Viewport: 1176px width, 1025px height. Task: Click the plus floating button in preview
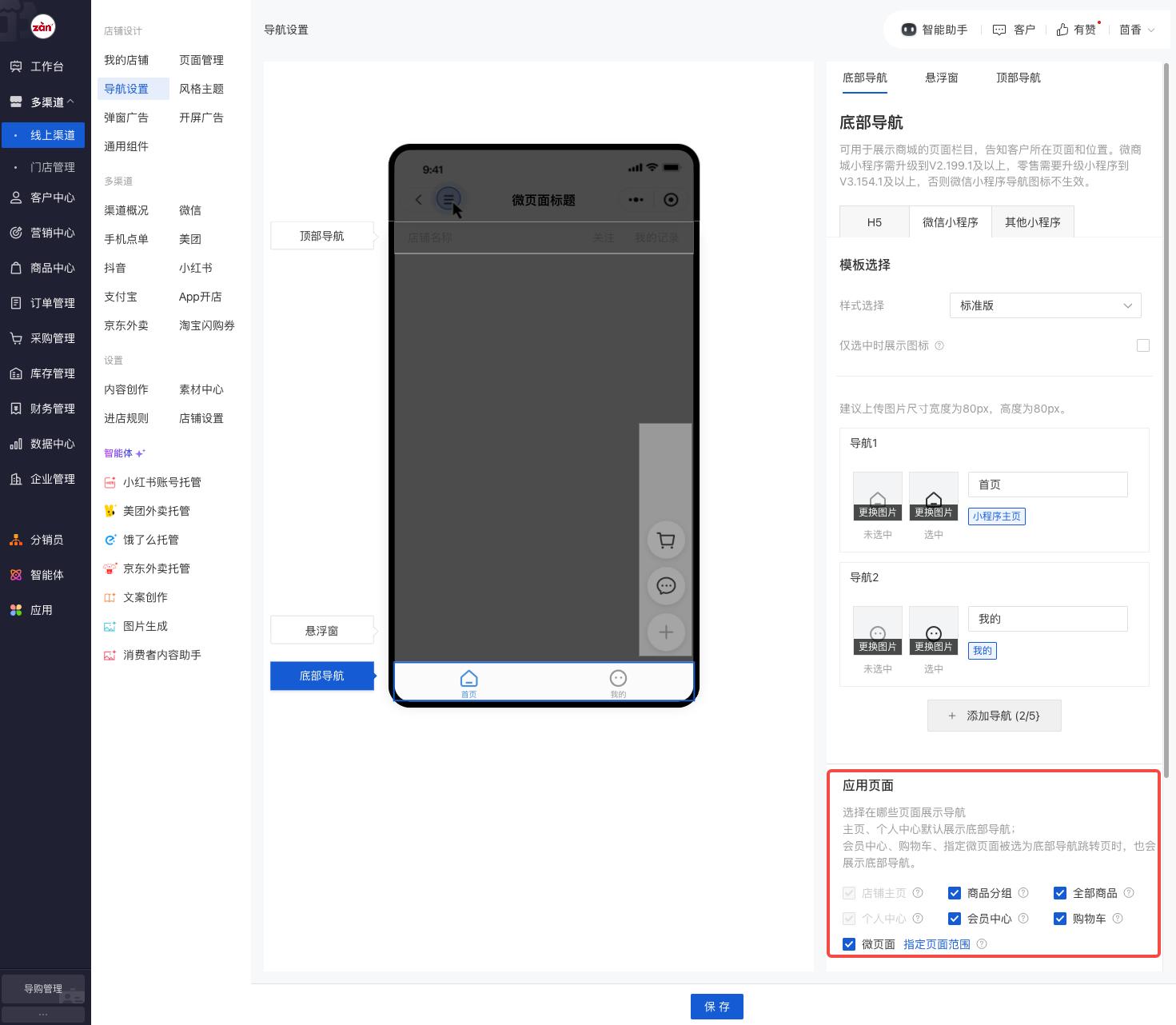pos(666,632)
